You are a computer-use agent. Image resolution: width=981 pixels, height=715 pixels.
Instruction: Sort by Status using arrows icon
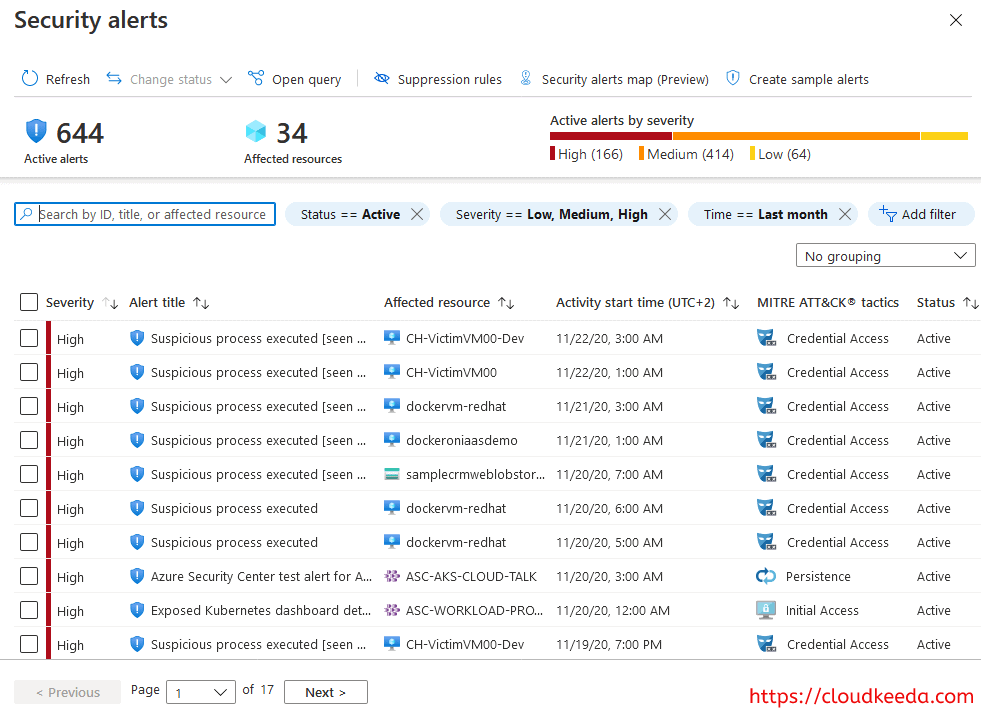(970, 303)
